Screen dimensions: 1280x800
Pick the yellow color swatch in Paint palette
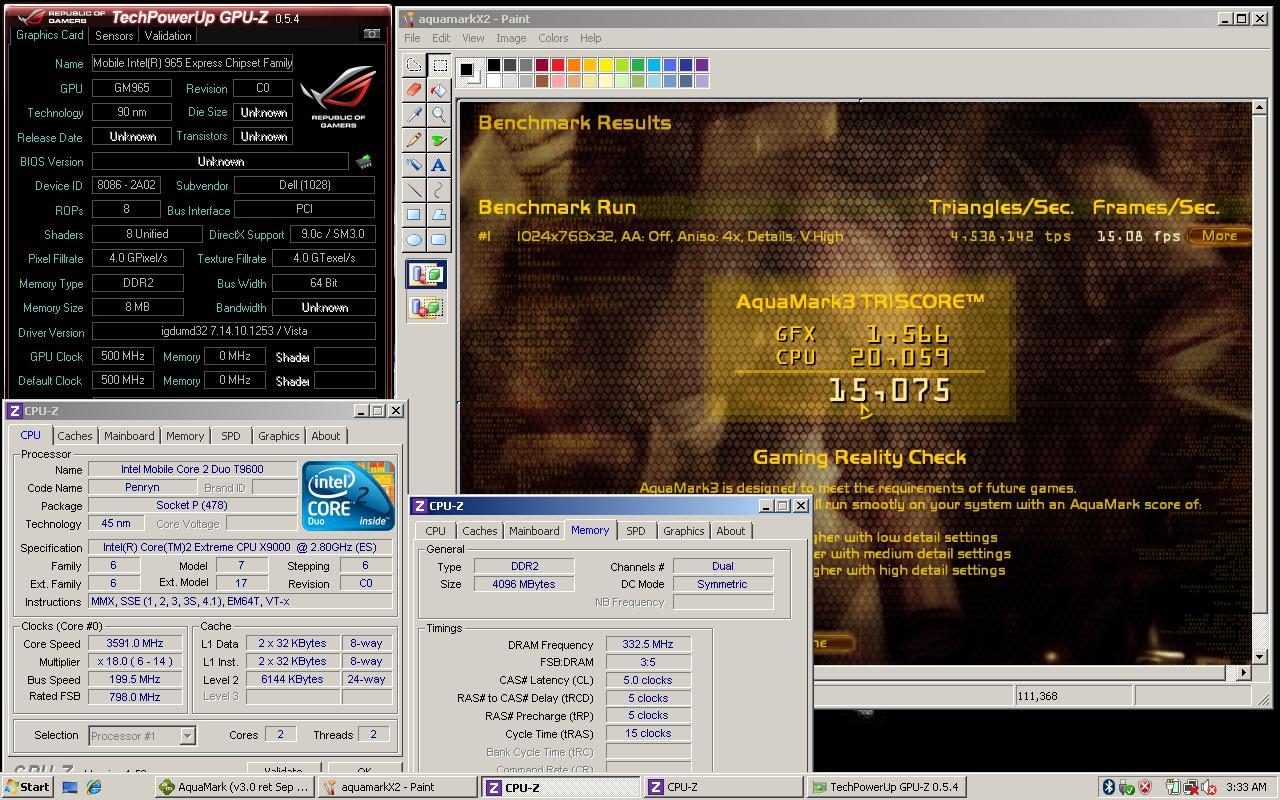(x=605, y=65)
